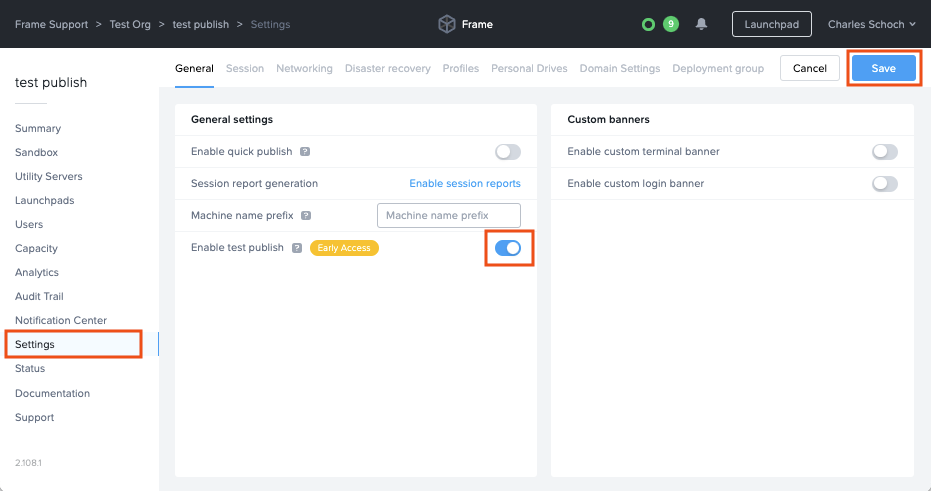
Task: Open Sandbox in the sidebar
Action: pyautogui.click(x=36, y=152)
